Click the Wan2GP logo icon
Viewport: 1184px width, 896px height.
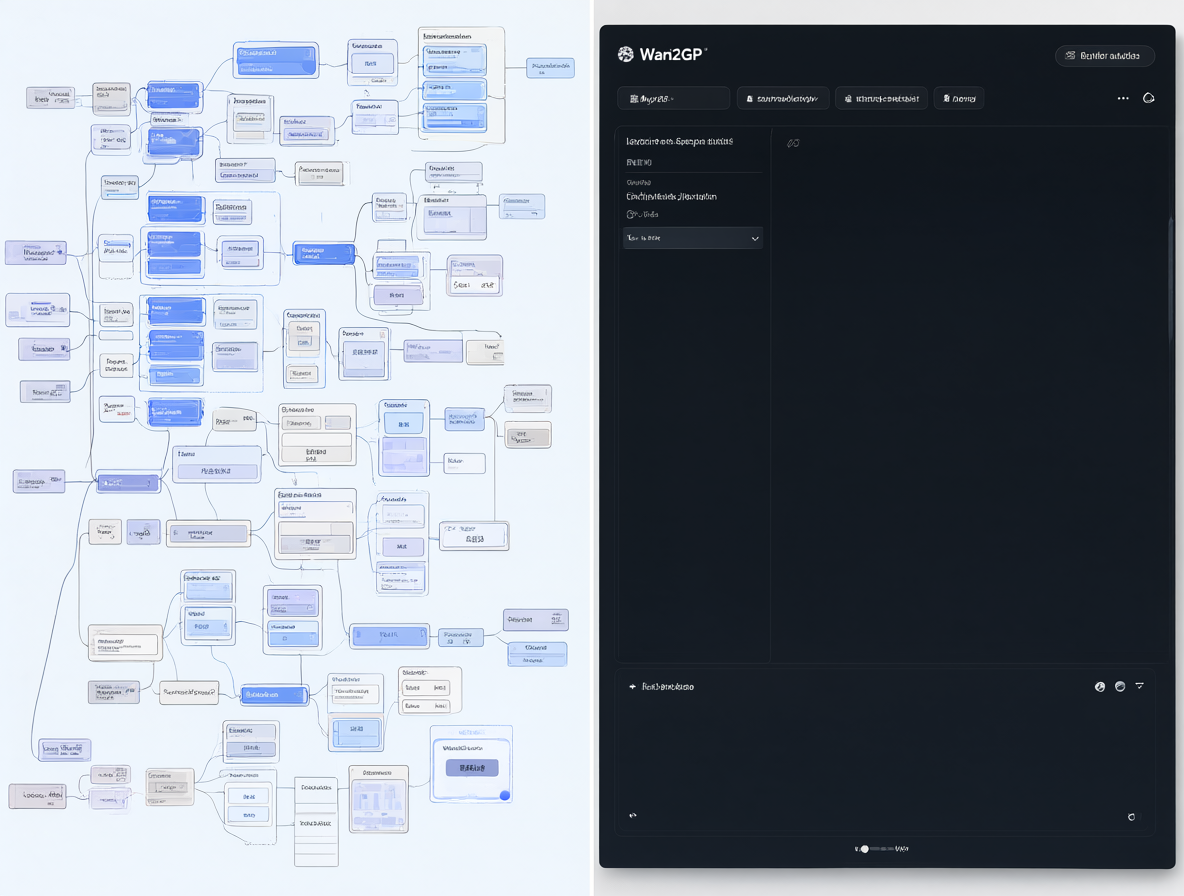625,54
